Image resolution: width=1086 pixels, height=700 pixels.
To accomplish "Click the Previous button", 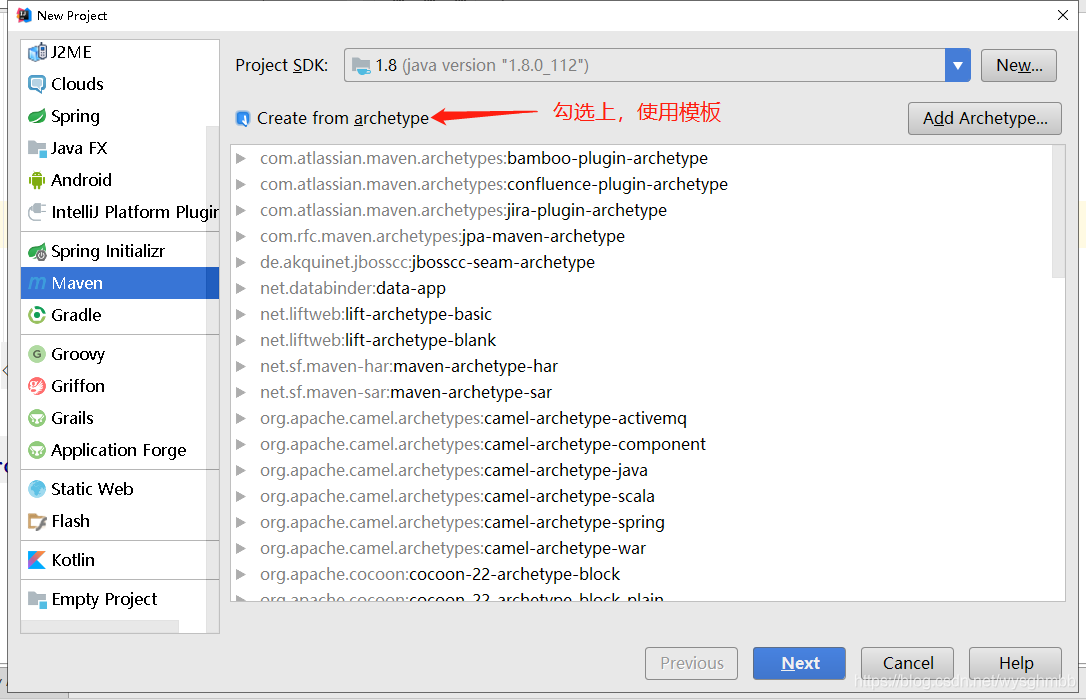I will click(x=691, y=663).
